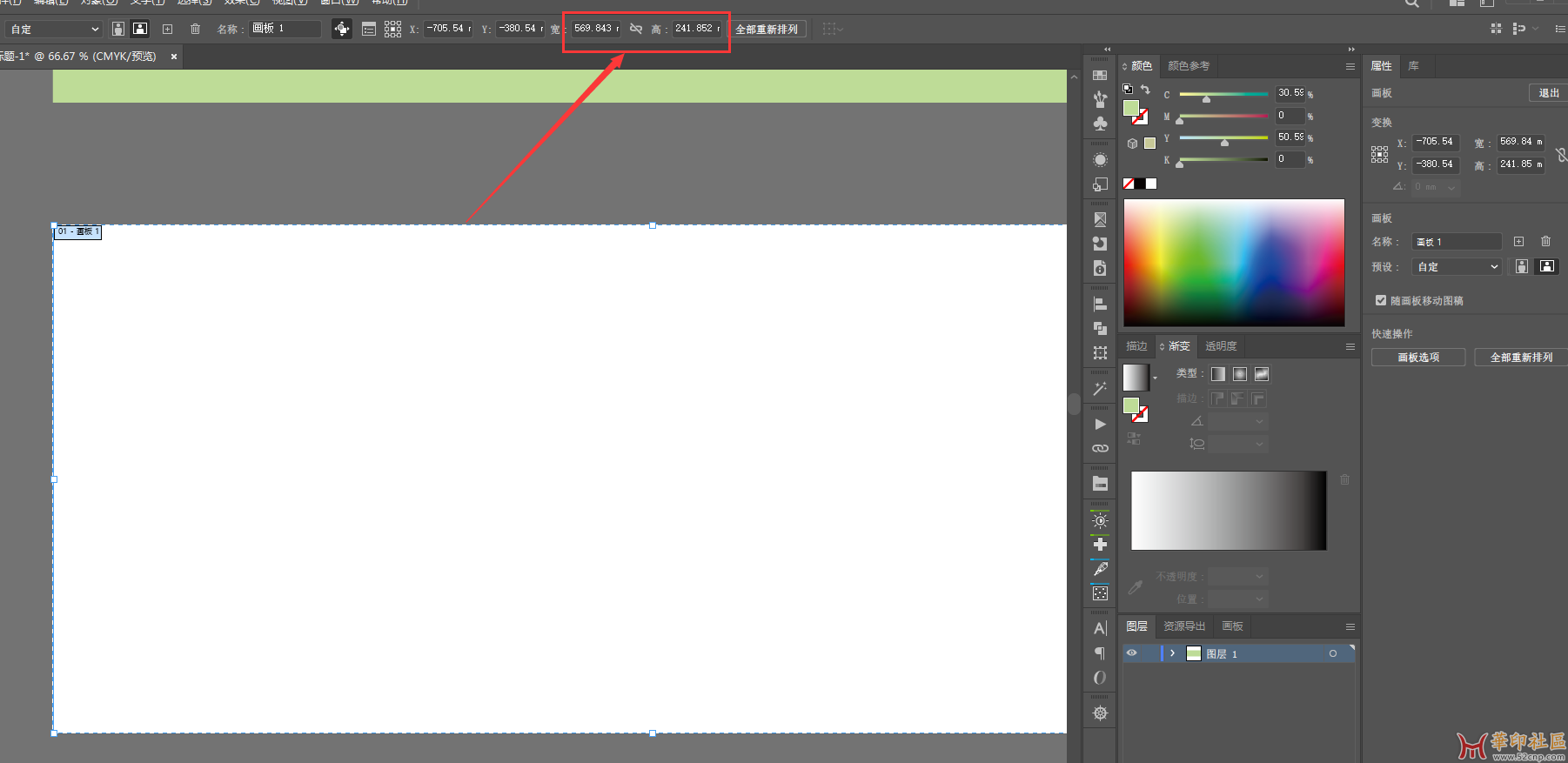Select radial gradient type button
This screenshot has width=1568, height=763.
1240,374
